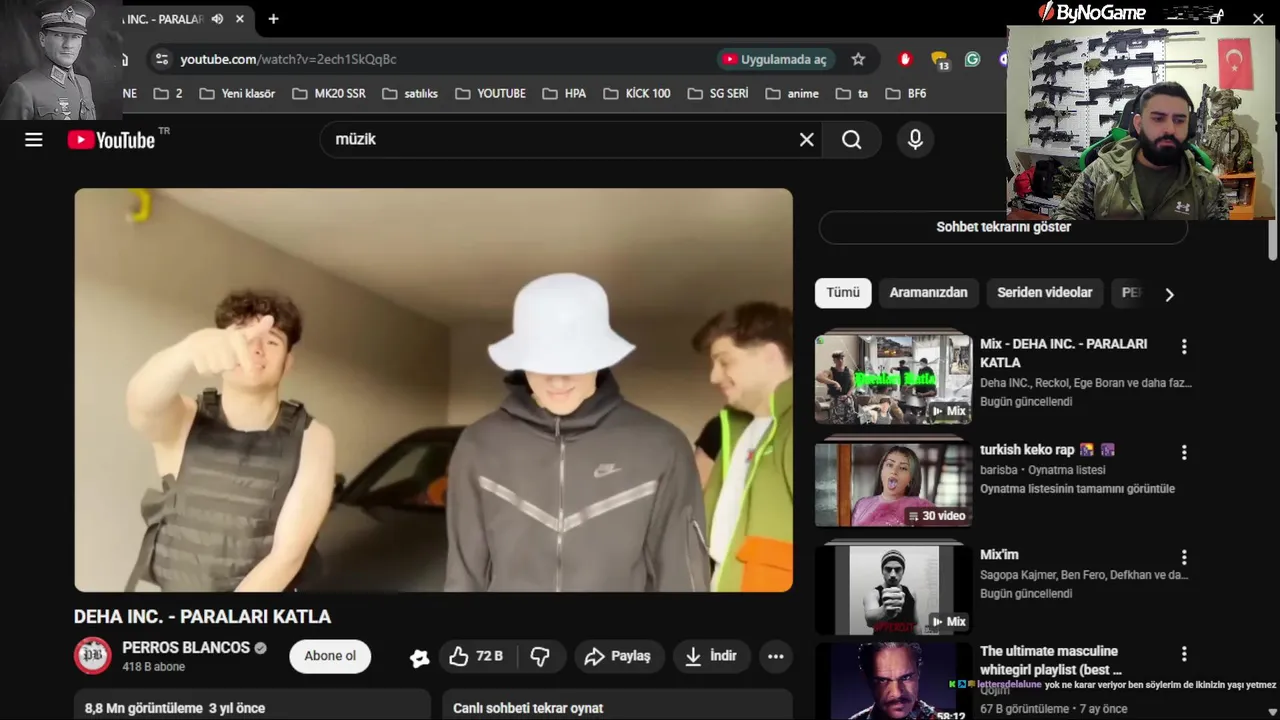Open the Grammarly extension icon
Viewport: 1280px width, 720px height.
coord(972,59)
